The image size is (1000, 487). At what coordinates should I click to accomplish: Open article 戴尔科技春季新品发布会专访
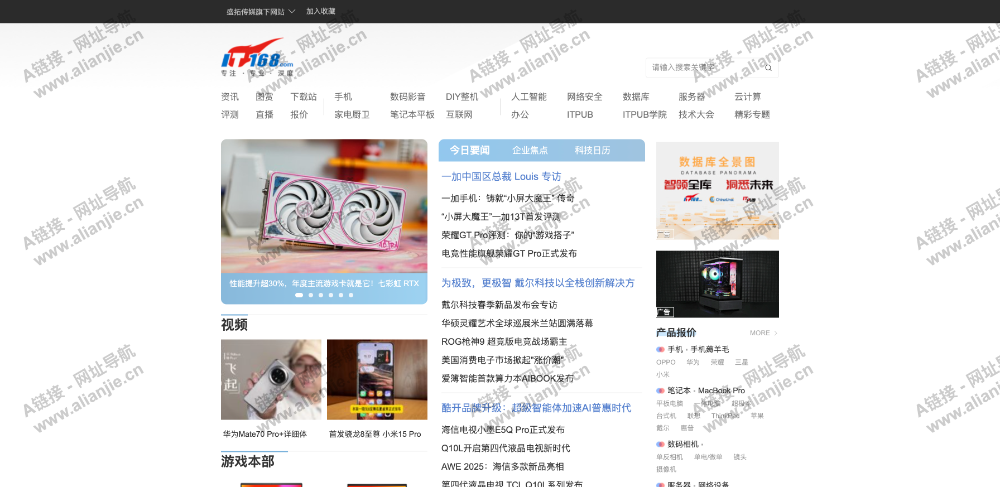499,305
